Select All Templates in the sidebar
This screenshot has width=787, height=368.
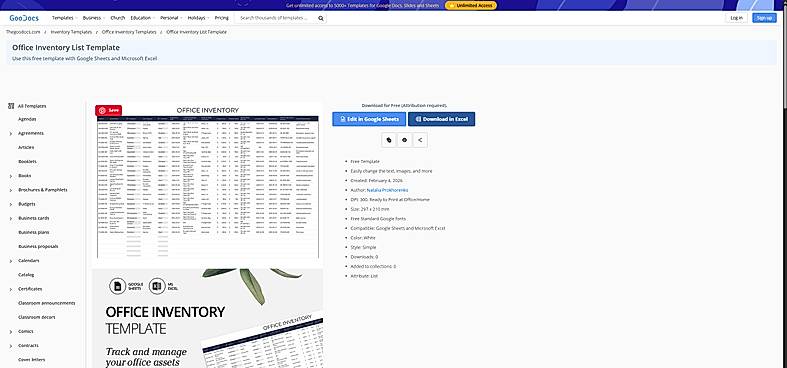[x=32, y=106]
